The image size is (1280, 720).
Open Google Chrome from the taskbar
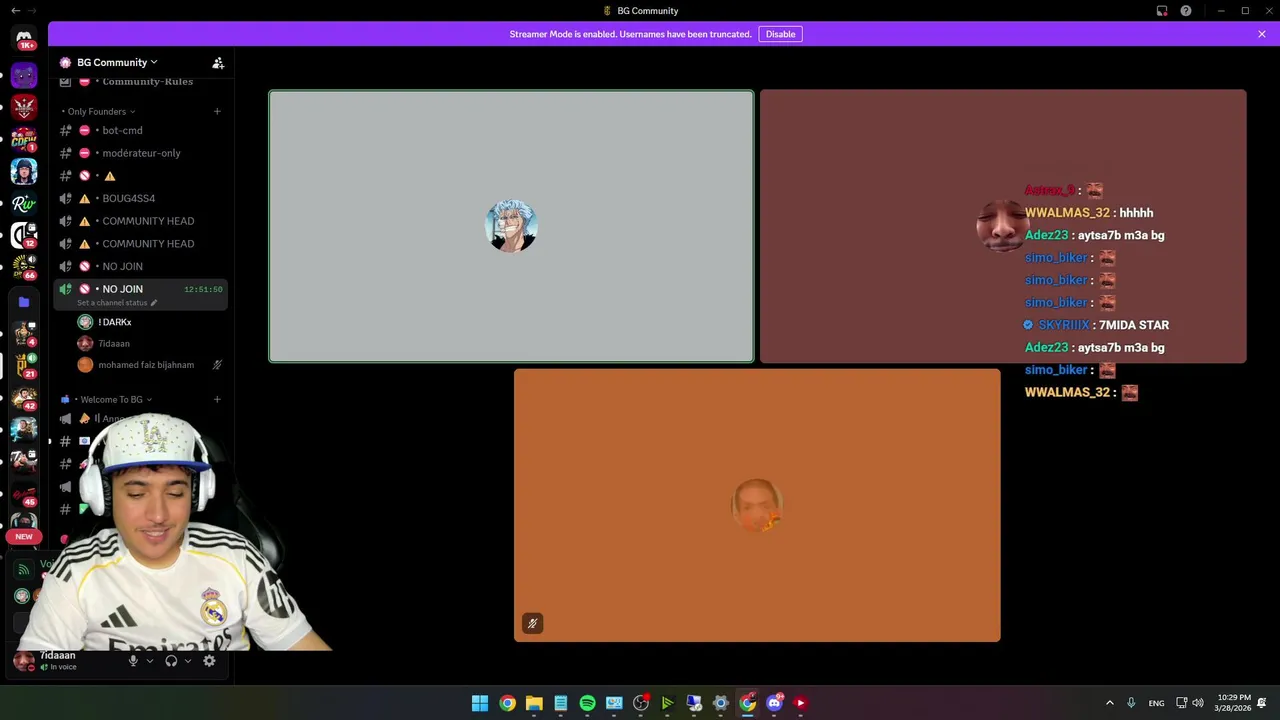[x=507, y=703]
